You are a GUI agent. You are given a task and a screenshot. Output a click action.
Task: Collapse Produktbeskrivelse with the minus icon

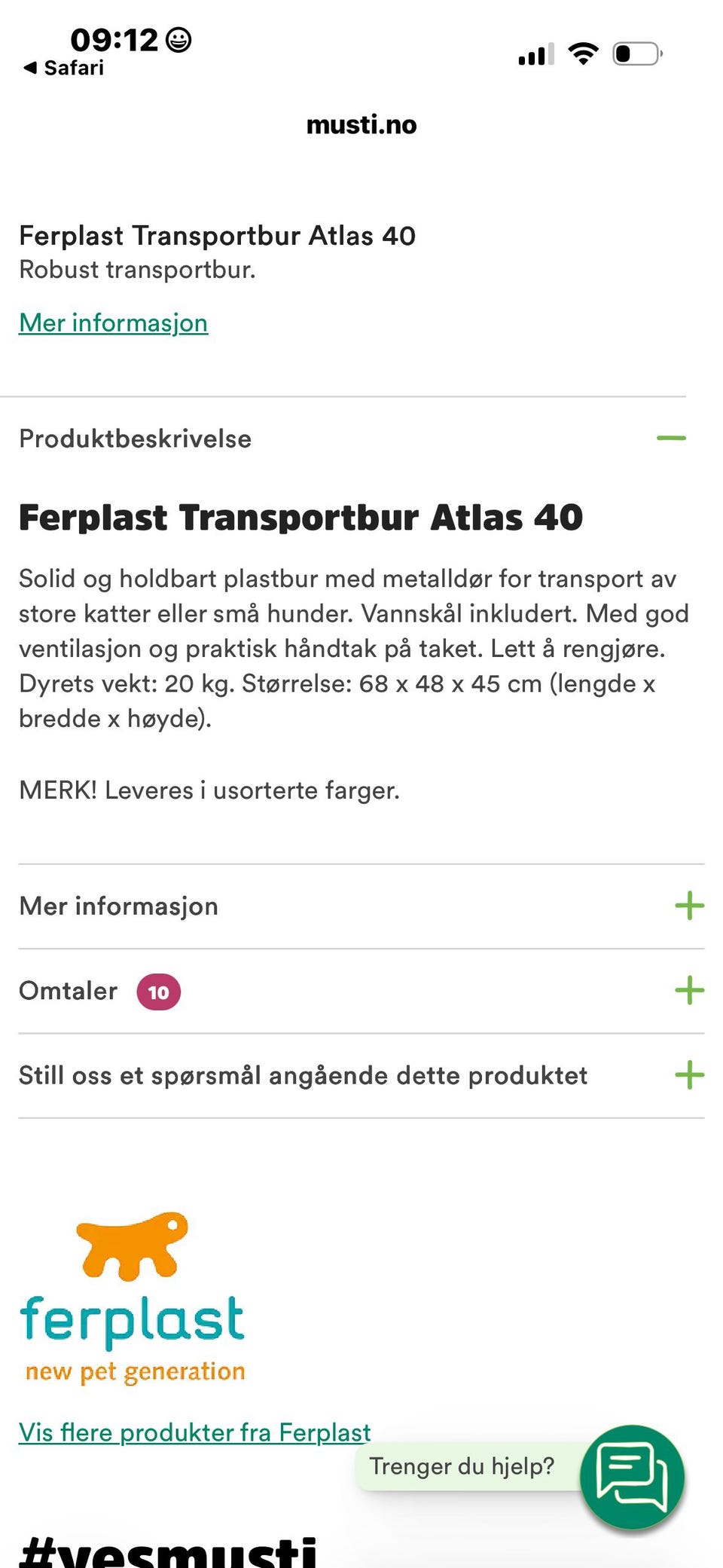671,438
